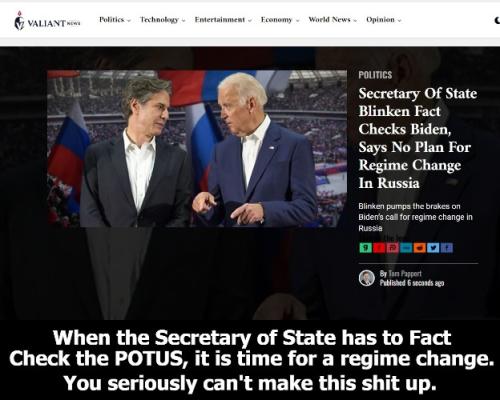Click the solid red share icon
Viewport: 500px width, 400px height.
tap(379, 248)
